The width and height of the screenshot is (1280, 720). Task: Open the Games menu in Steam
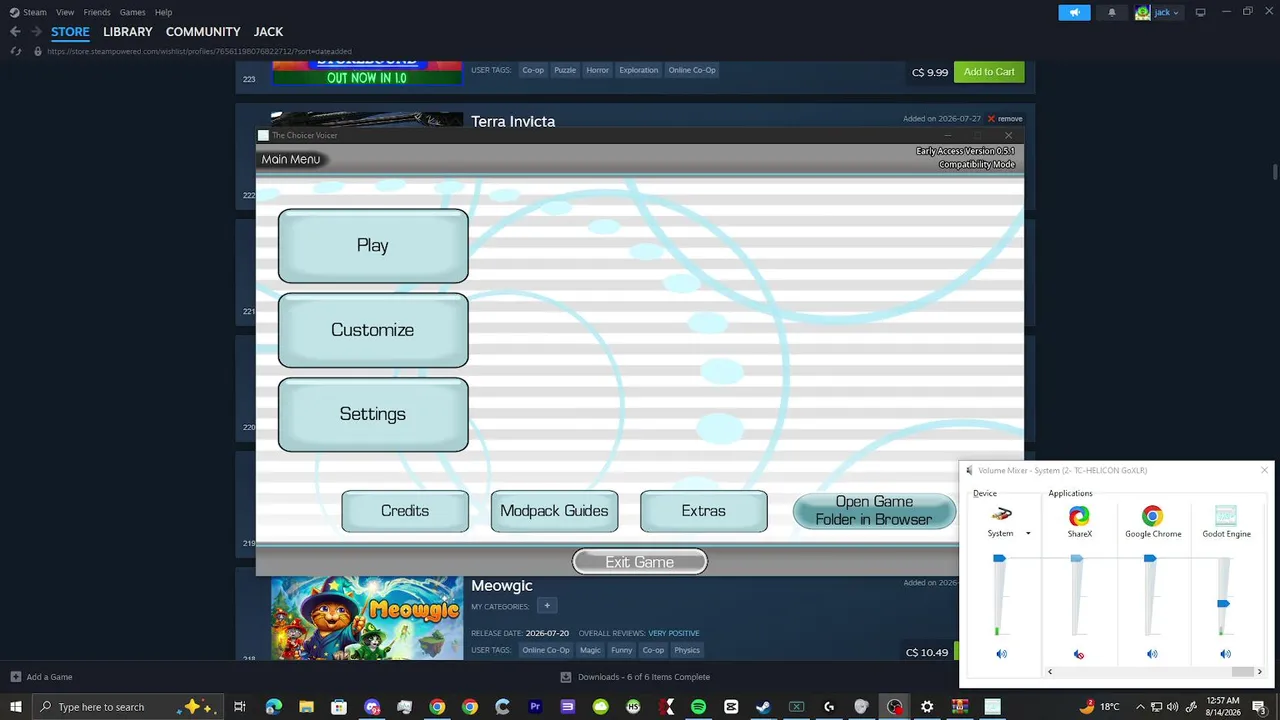pyautogui.click(x=132, y=12)
